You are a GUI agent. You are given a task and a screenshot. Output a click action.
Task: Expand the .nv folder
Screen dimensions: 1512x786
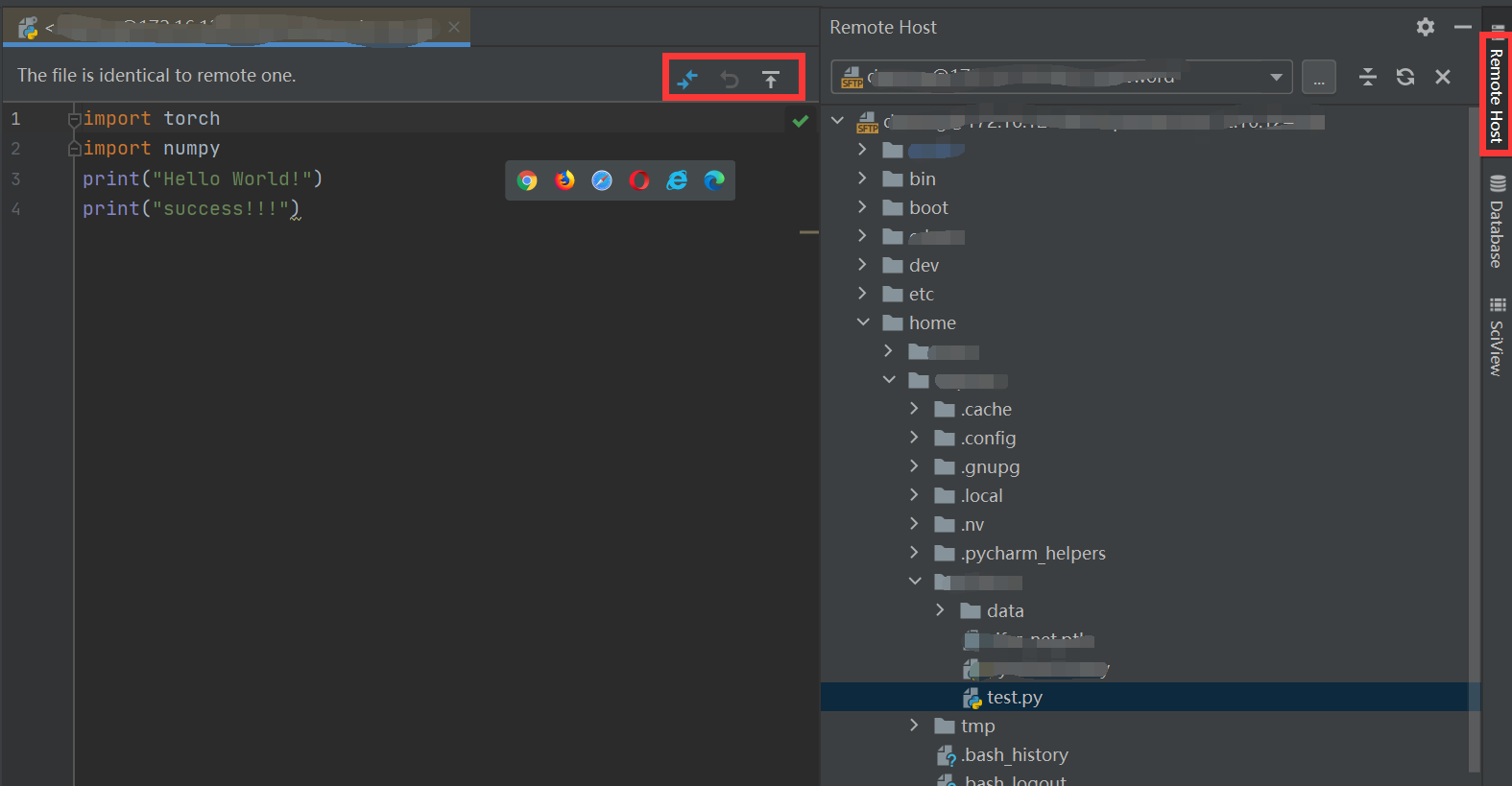coord(914,524)
